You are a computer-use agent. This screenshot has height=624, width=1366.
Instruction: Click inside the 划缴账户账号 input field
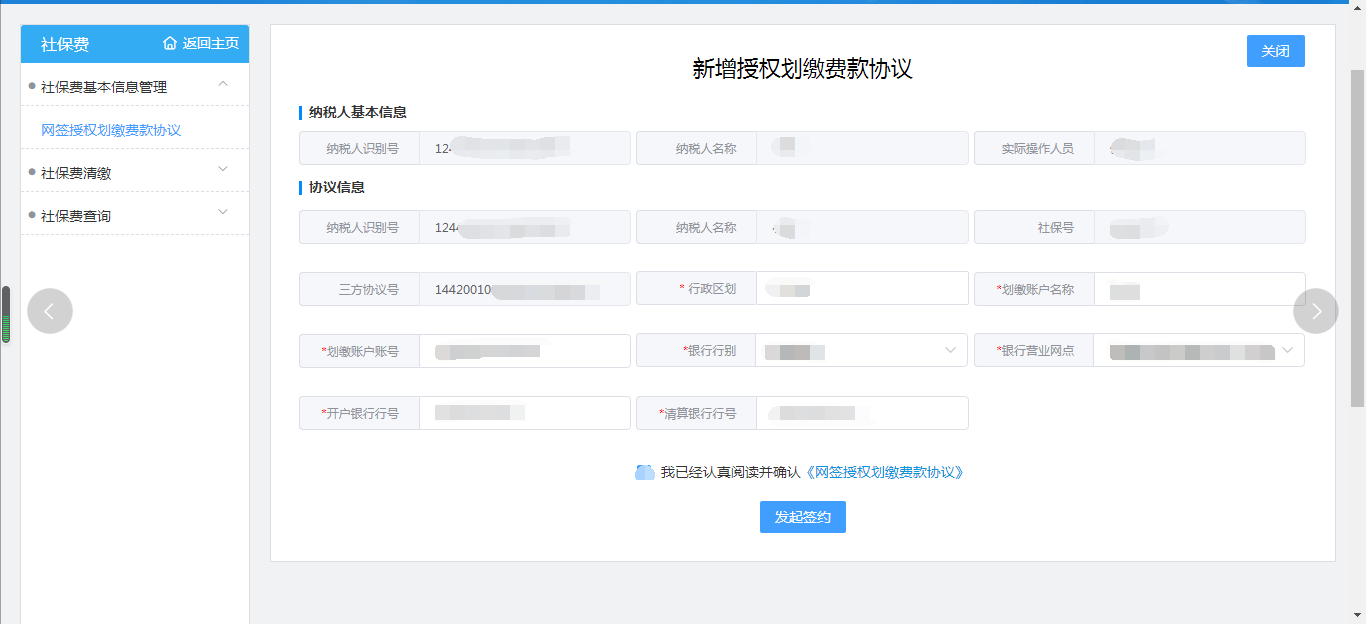(525, 350)
